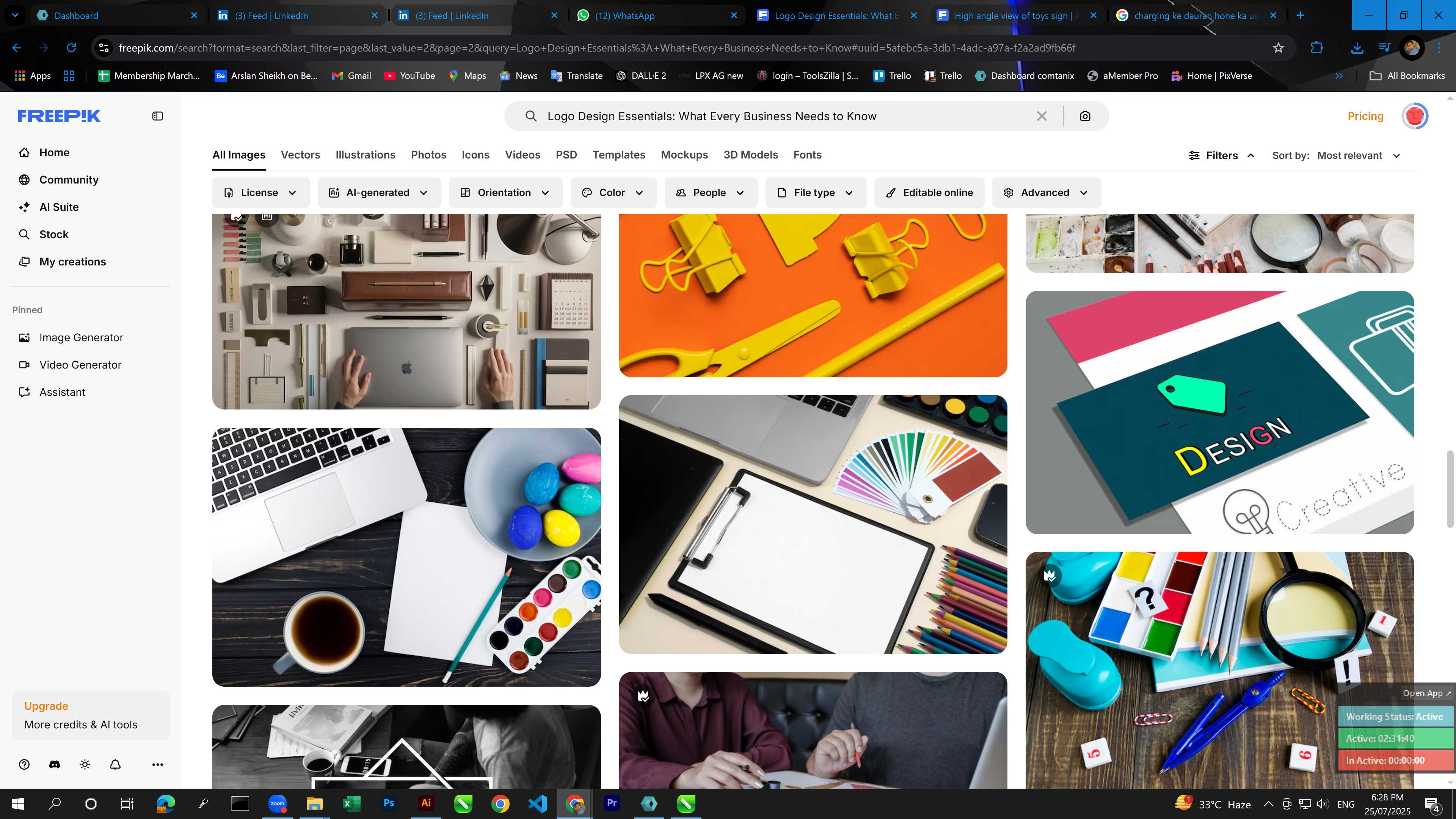Open the user profile avatar on Freepik

(x=1415, y=116)
